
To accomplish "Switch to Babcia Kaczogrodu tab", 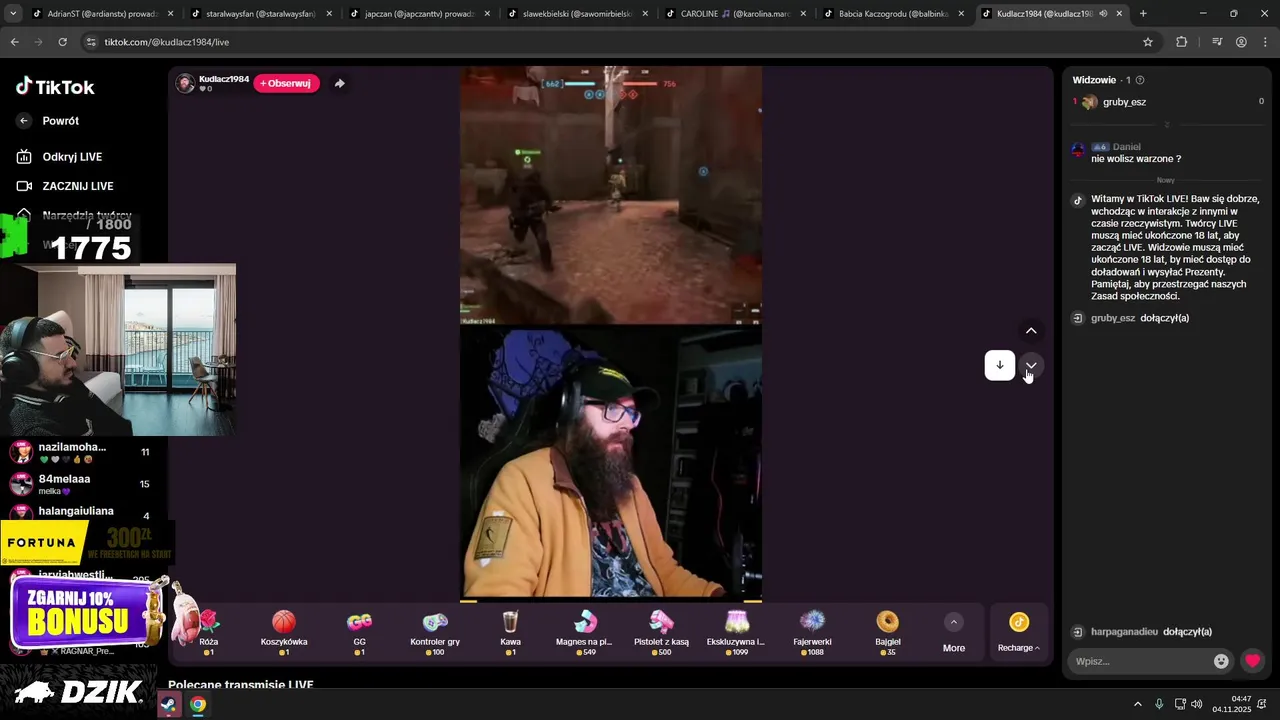I will coord(894,14).
